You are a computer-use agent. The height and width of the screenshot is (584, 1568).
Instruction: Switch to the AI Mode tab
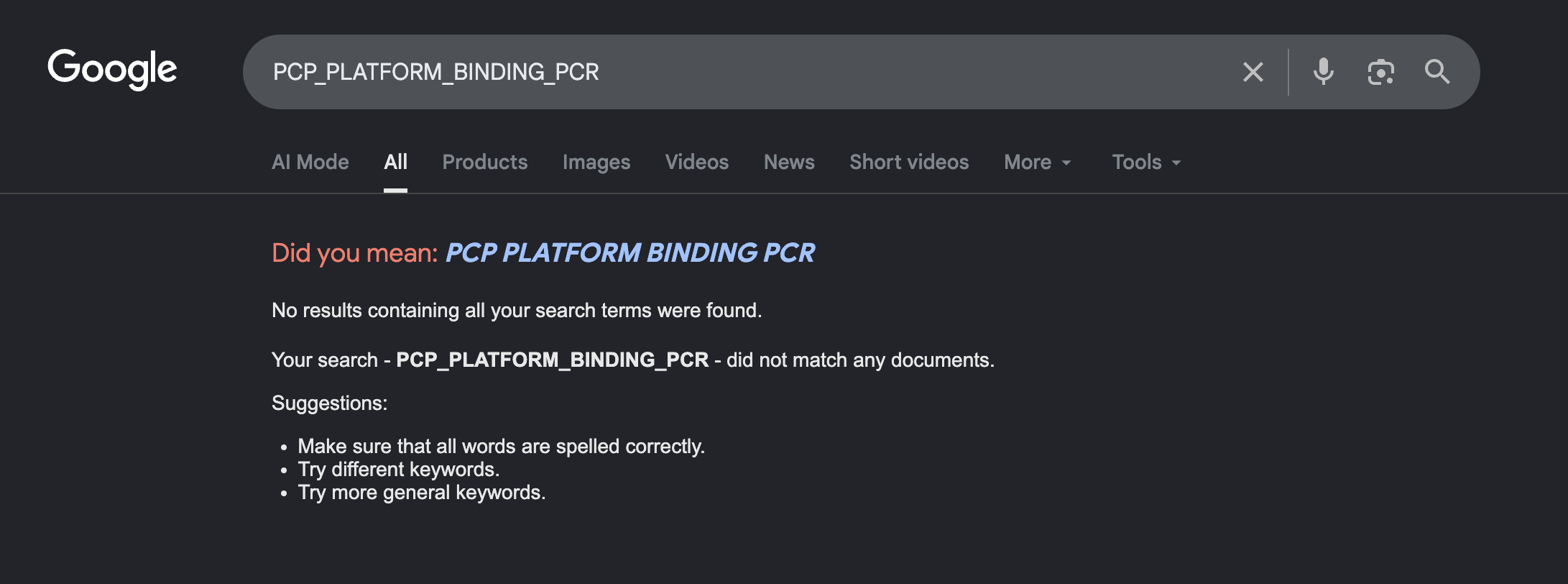pyautogui.click(x=310, y=163)
